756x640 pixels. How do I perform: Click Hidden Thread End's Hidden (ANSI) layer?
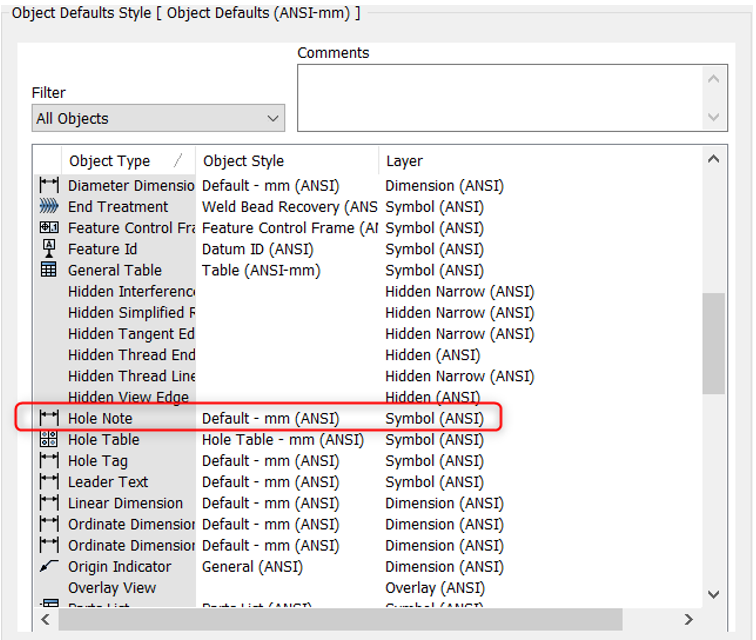[x=432, y=354]
